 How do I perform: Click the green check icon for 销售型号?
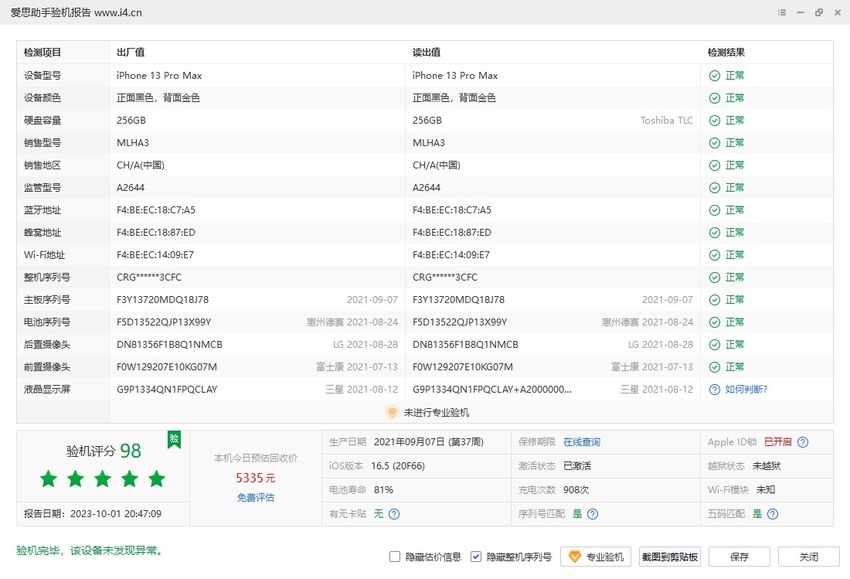[714, 143]
